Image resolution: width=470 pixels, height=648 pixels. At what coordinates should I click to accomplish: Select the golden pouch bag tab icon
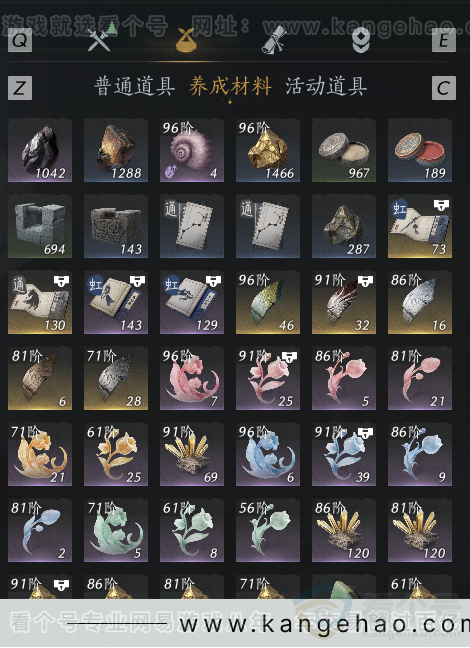(185, 40)
